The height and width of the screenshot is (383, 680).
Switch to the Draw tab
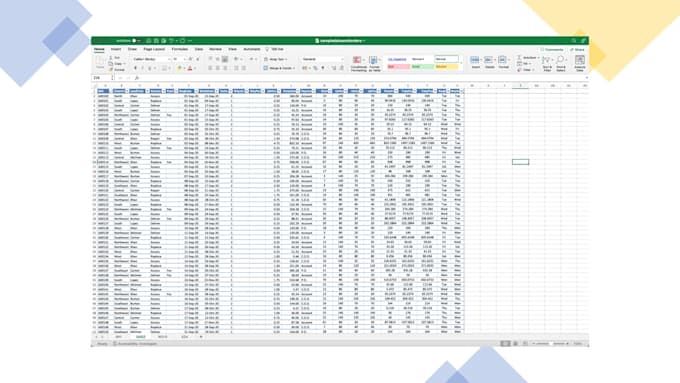[x=132, y=49]
